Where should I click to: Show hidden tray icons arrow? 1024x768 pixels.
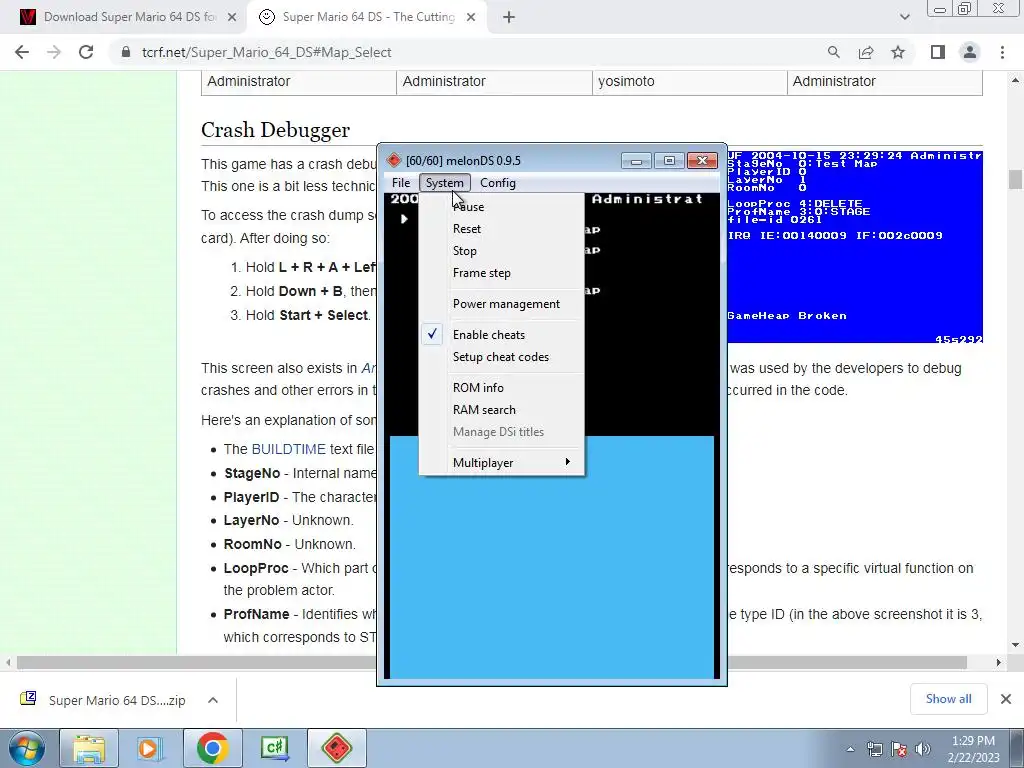[x=850, y=749]
